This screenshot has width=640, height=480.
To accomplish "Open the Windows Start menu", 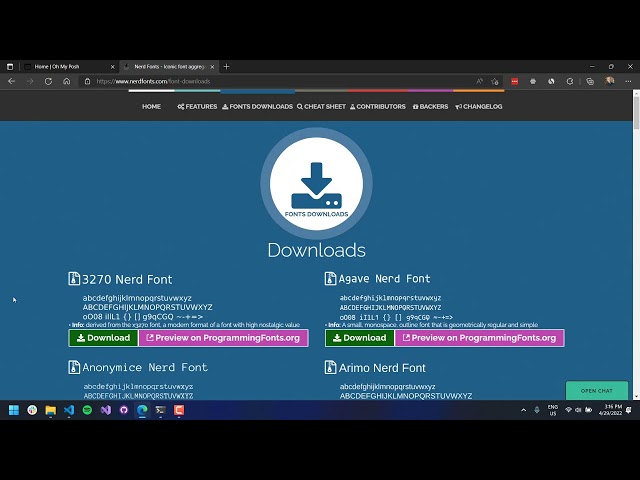I will pos(13,410).
